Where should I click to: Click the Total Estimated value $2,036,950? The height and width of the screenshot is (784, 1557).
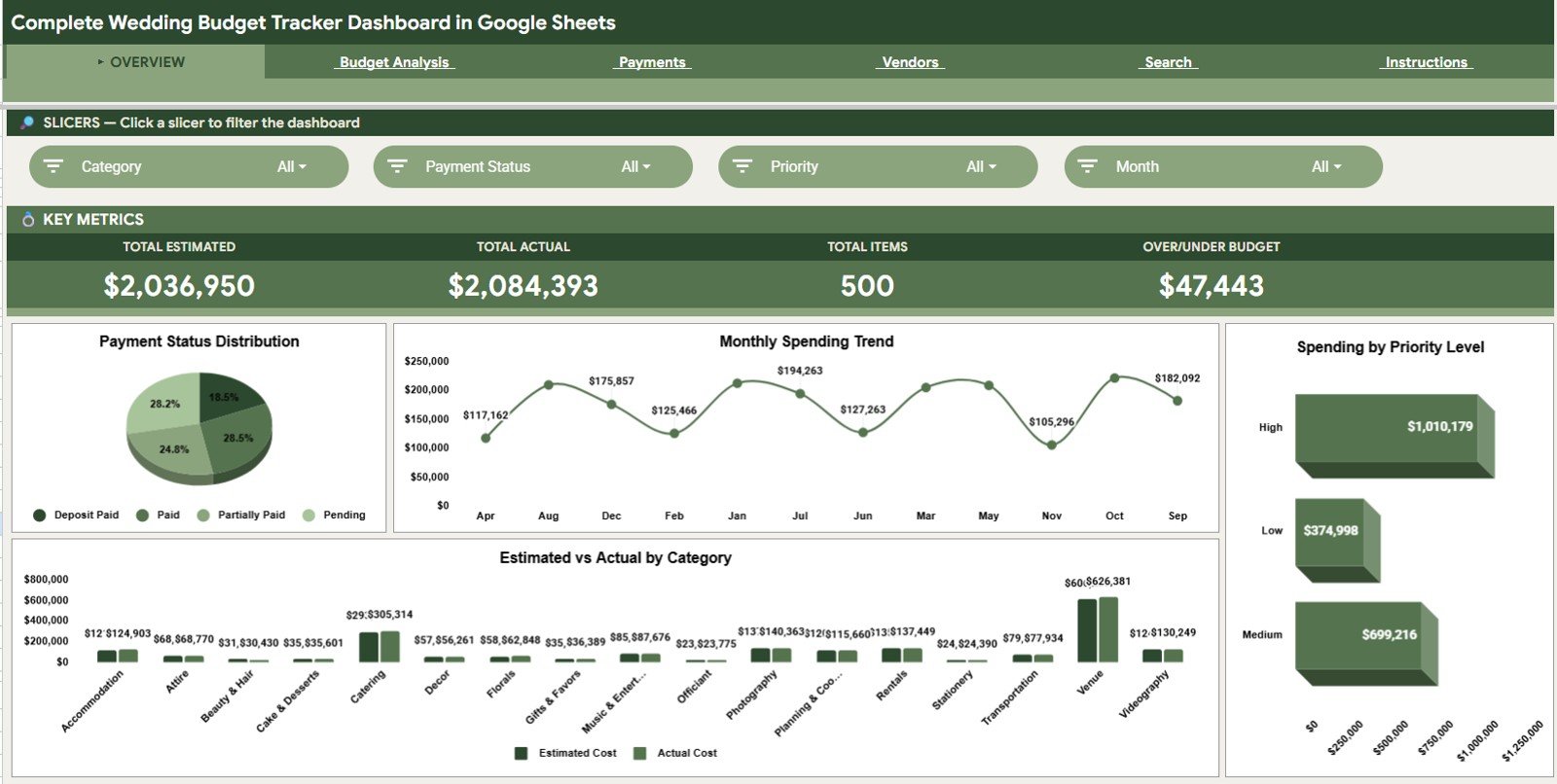[x=179, y=286]
